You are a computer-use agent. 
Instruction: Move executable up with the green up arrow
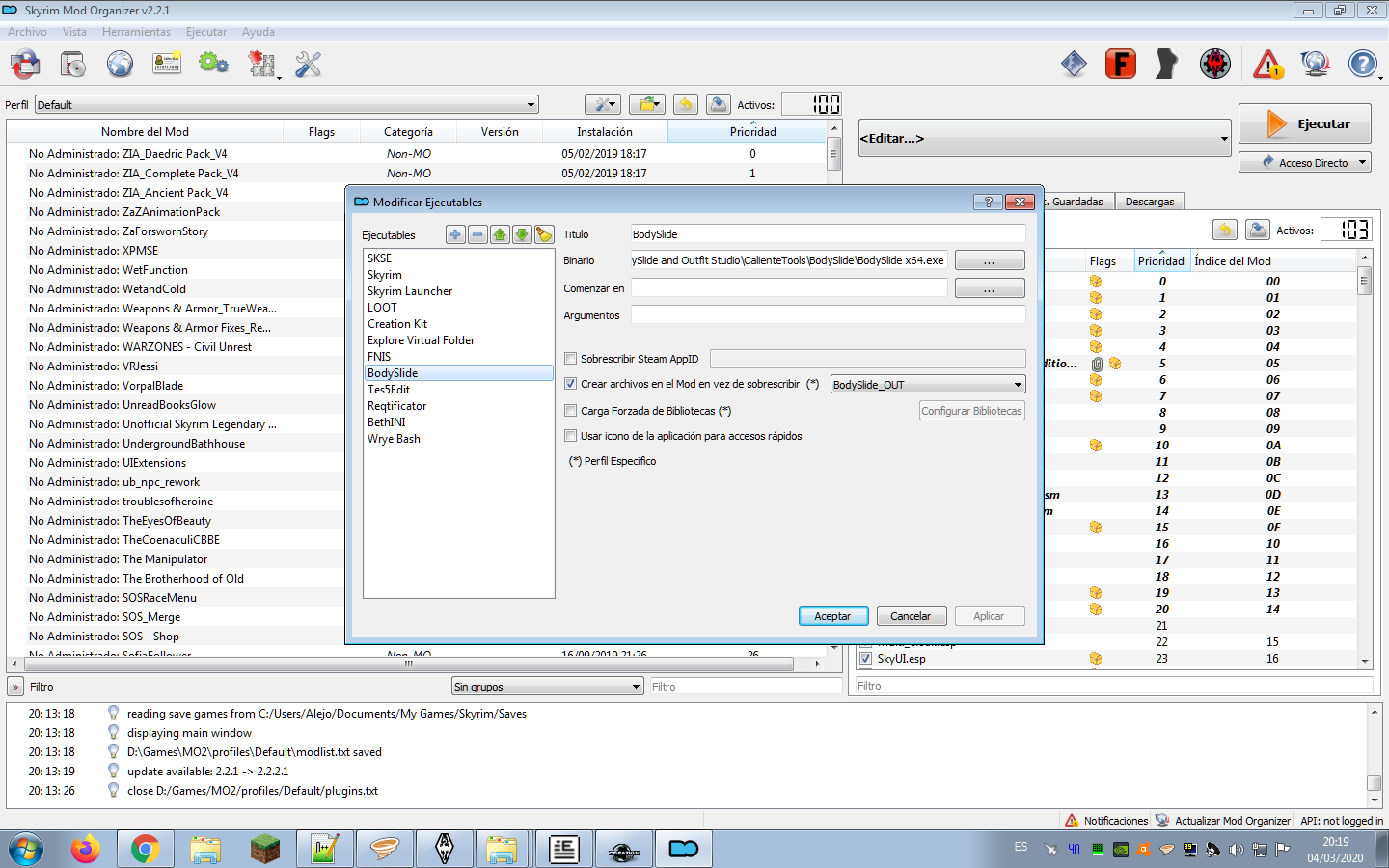point(500,234)
